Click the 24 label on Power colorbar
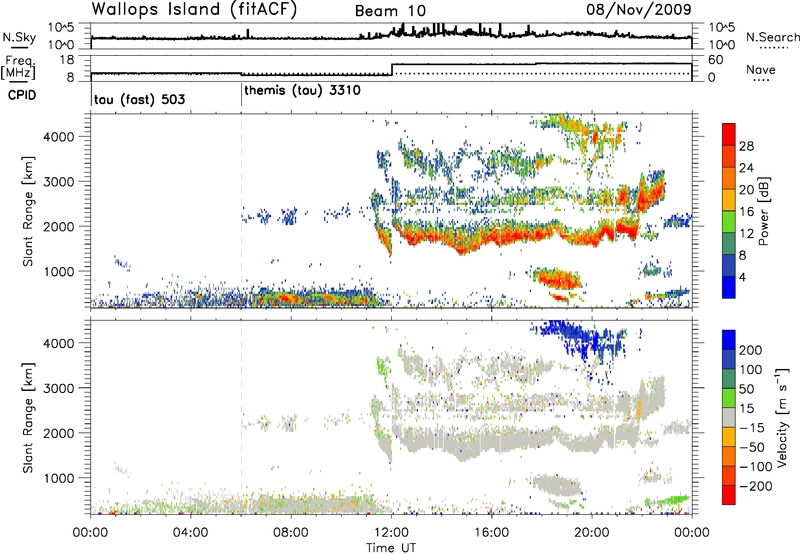The image size is (800, 554). click(x=746, y=168)
